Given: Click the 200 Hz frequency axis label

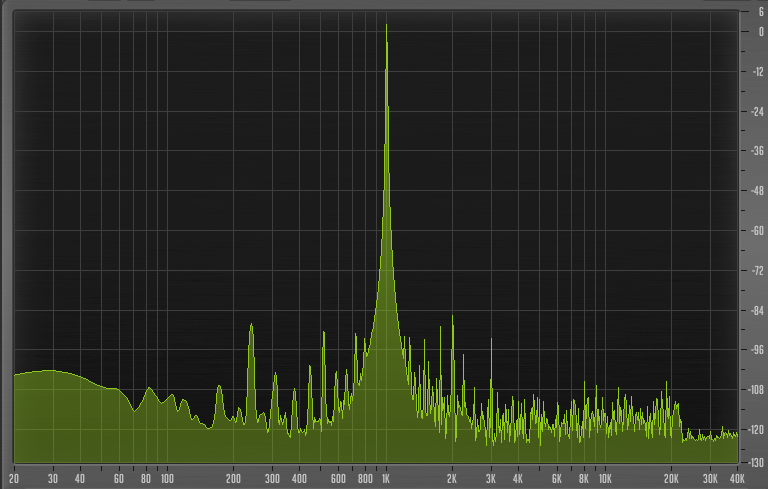Looking at the screenshot, I should [x=233, y=479].
